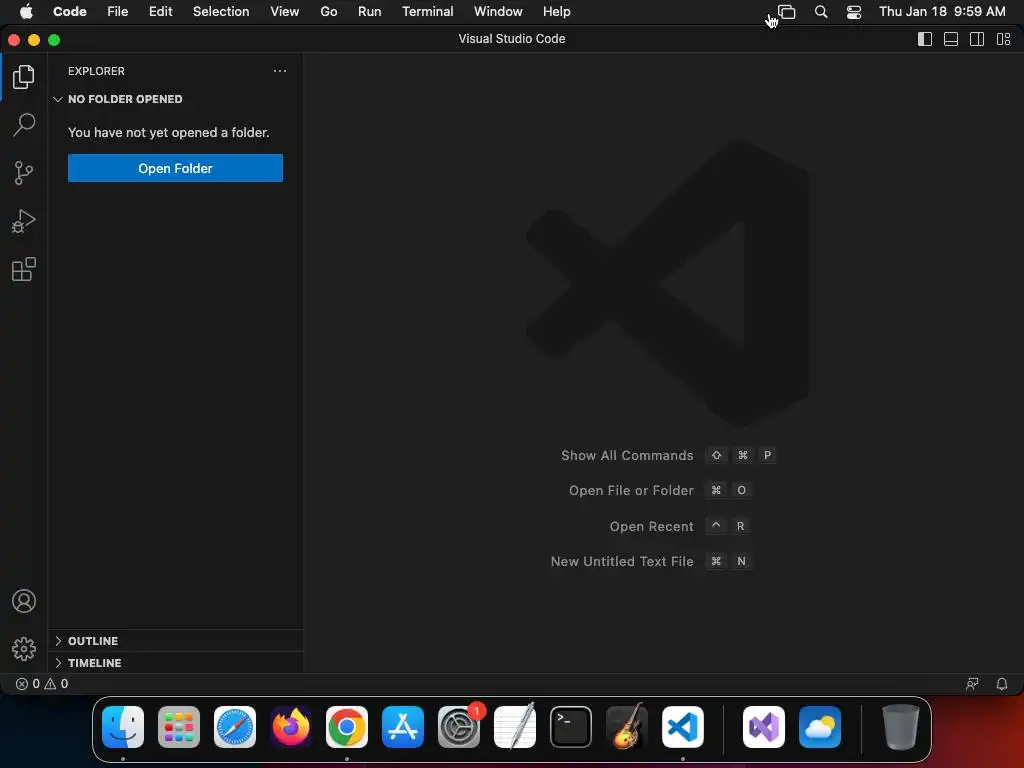The image size is (1024, 768).
Task: Launch Google Chrome from the Dock
Action: click(347, 727)
